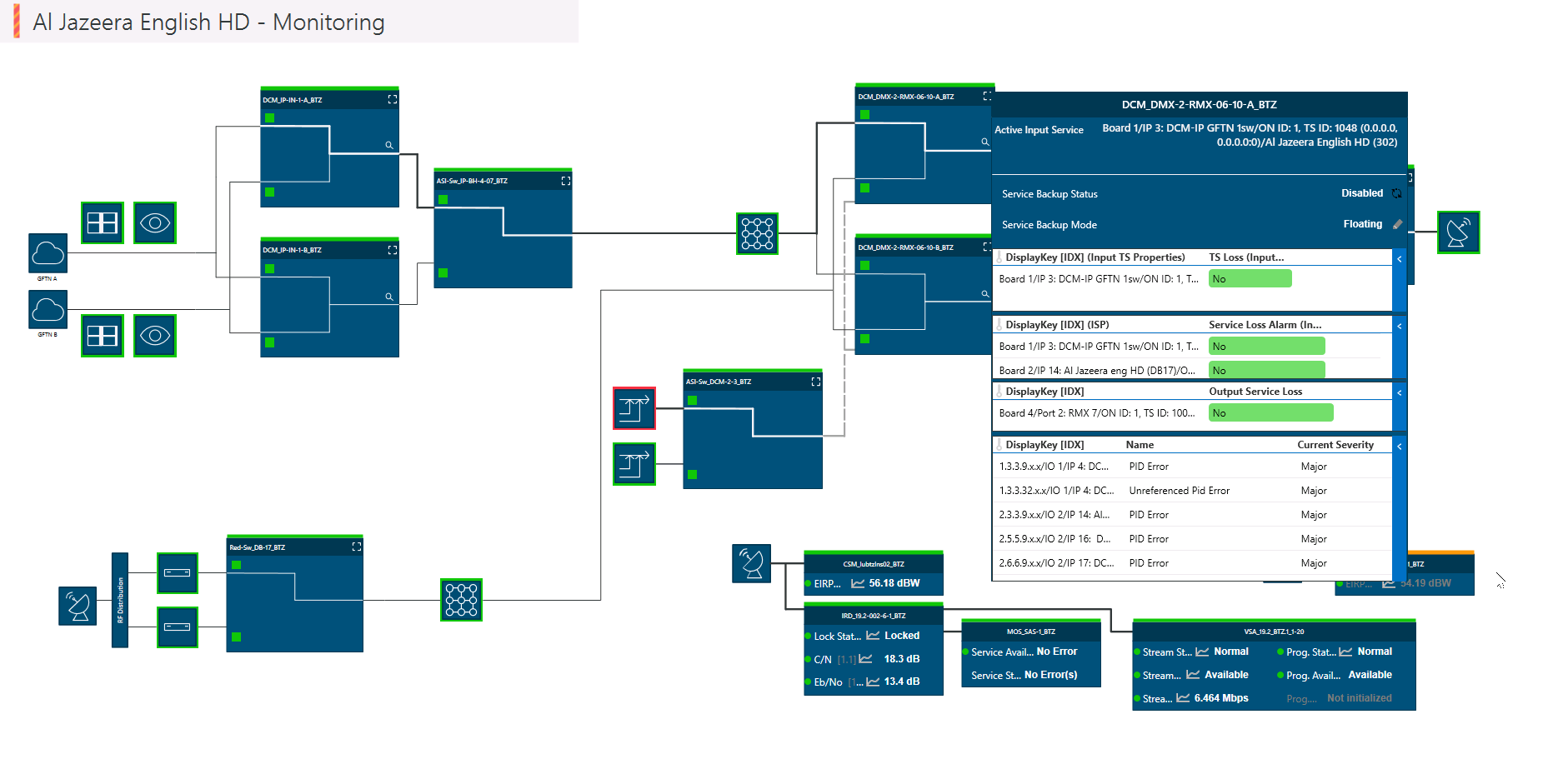Select the red-bordered signal router icon
The width and height of the screenshot is (1568, 759).
[x=634, y=408]
